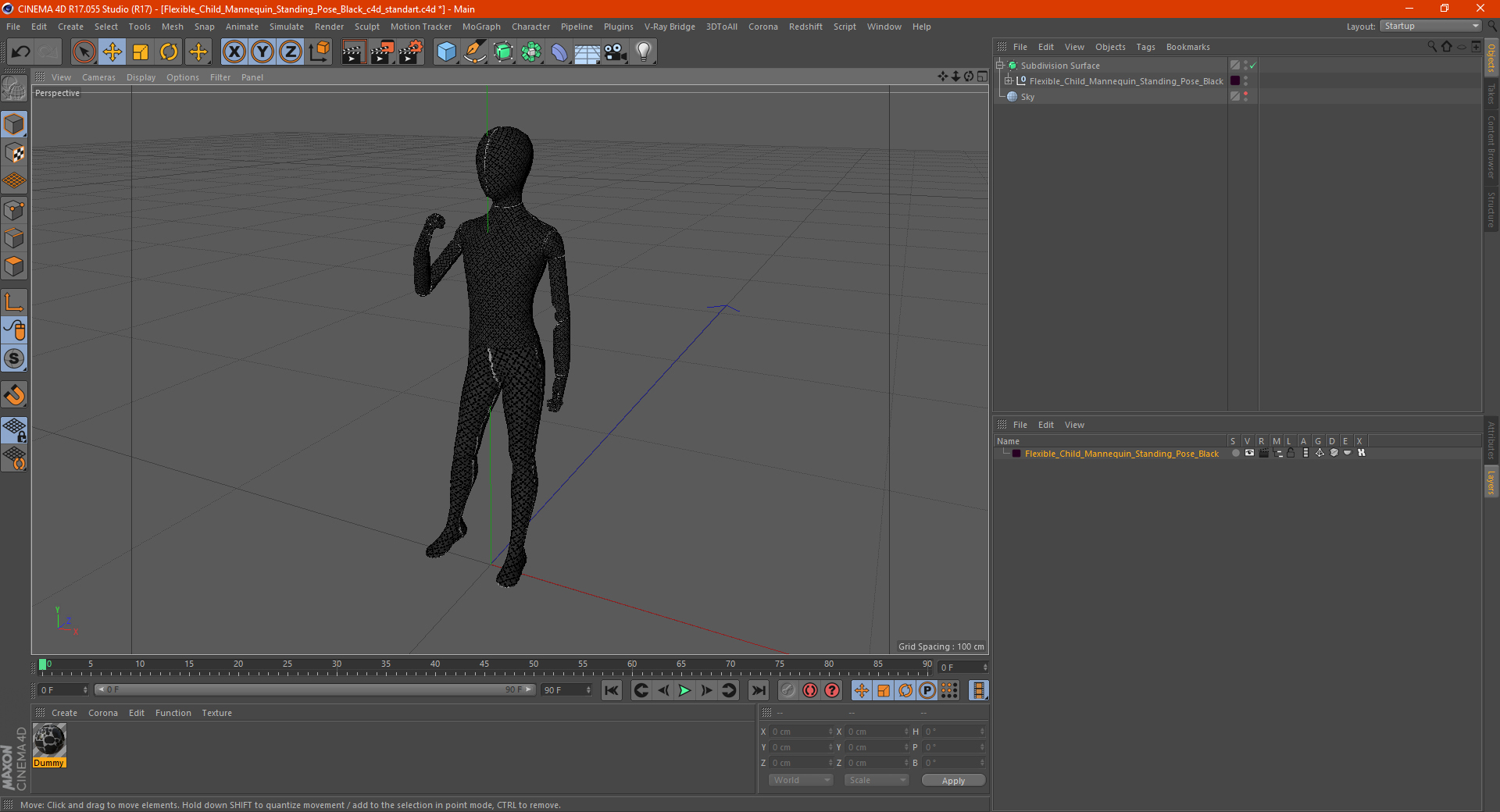Add a Camera object
This screenshot has height=812, width=1500.
[x=616, y=52]
